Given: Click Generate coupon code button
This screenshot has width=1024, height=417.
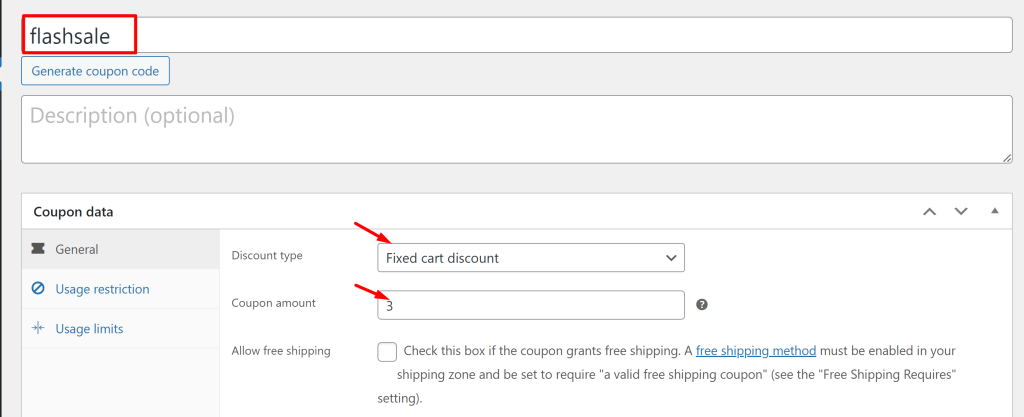Looking at the screenshot, I should tap(95, 71).
